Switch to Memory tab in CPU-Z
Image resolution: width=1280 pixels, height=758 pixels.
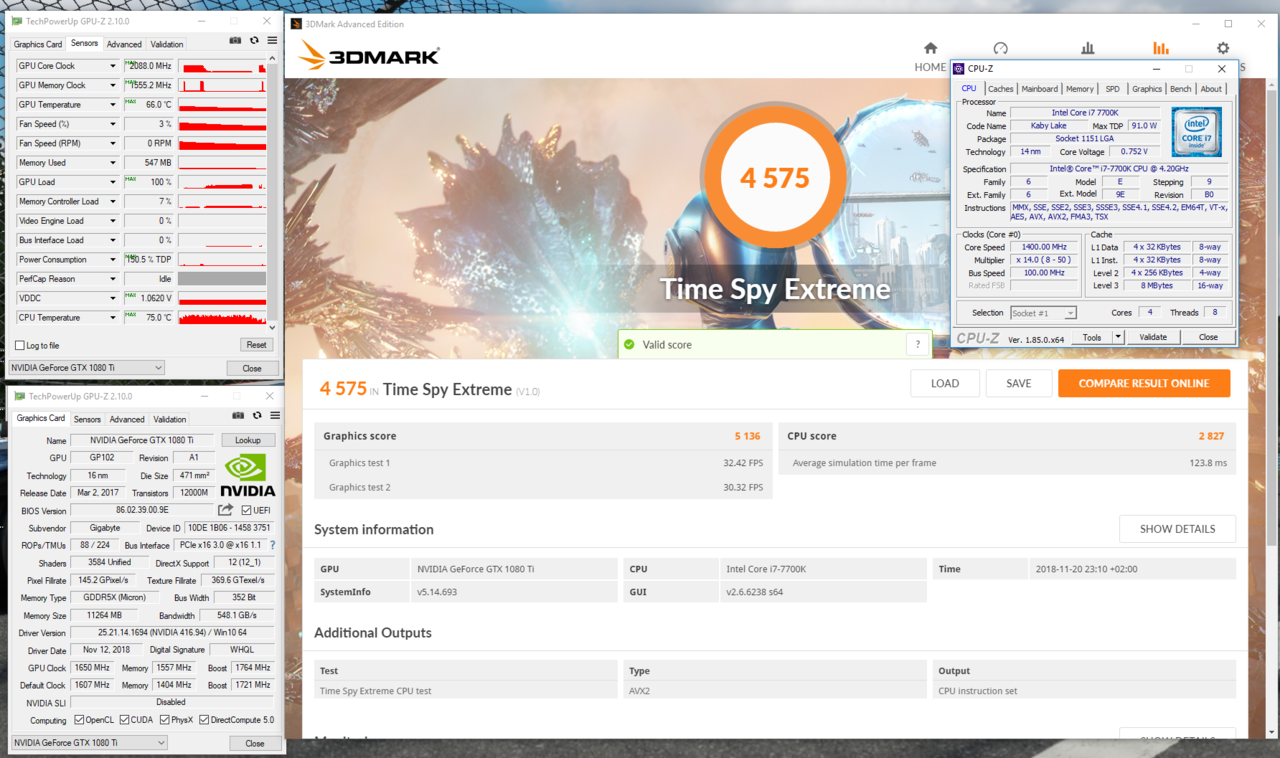(x=1079, y=89)
